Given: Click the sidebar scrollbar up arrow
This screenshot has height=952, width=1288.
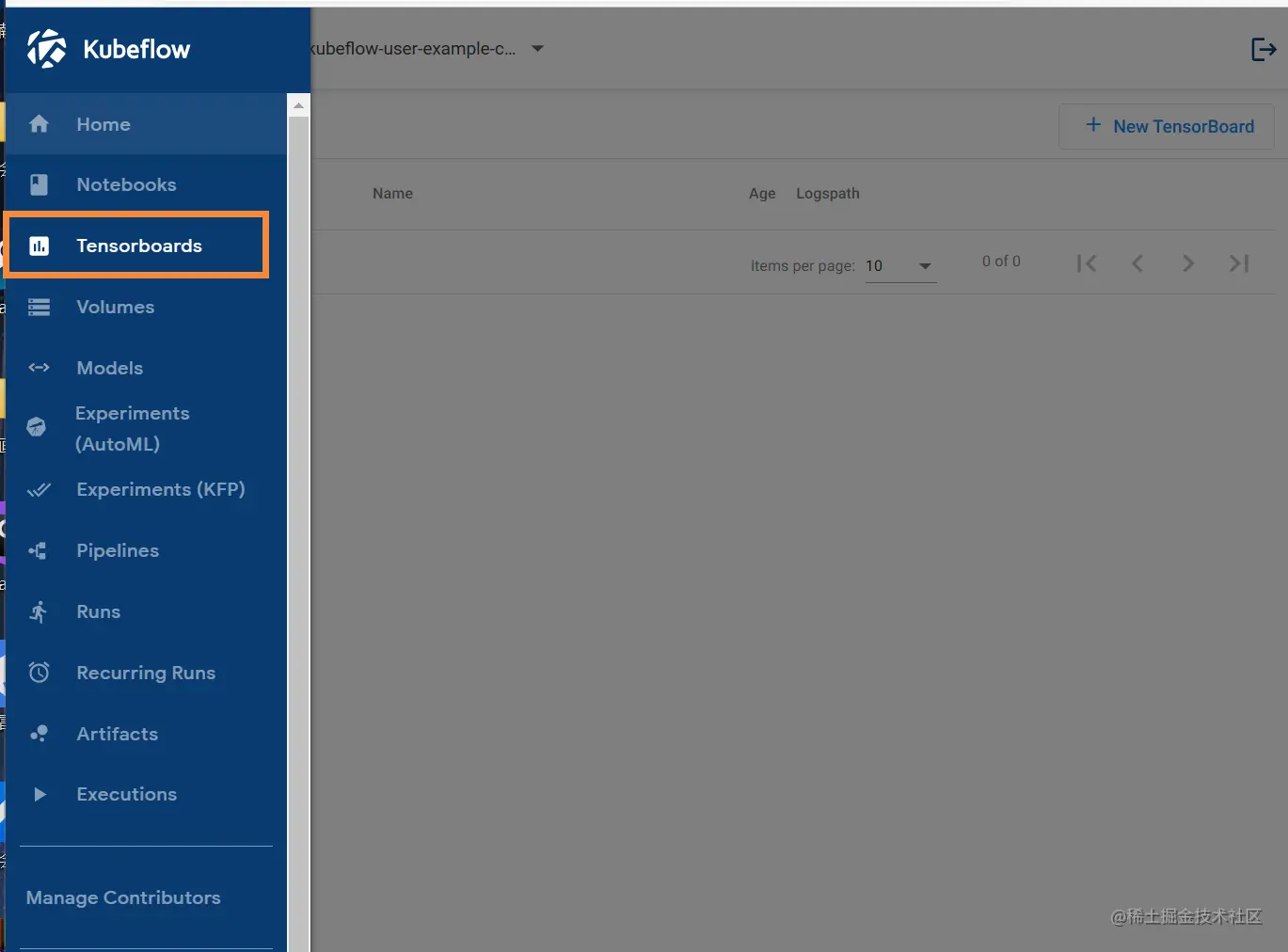Looking at the screenshot, I should [x=298, y=105].
